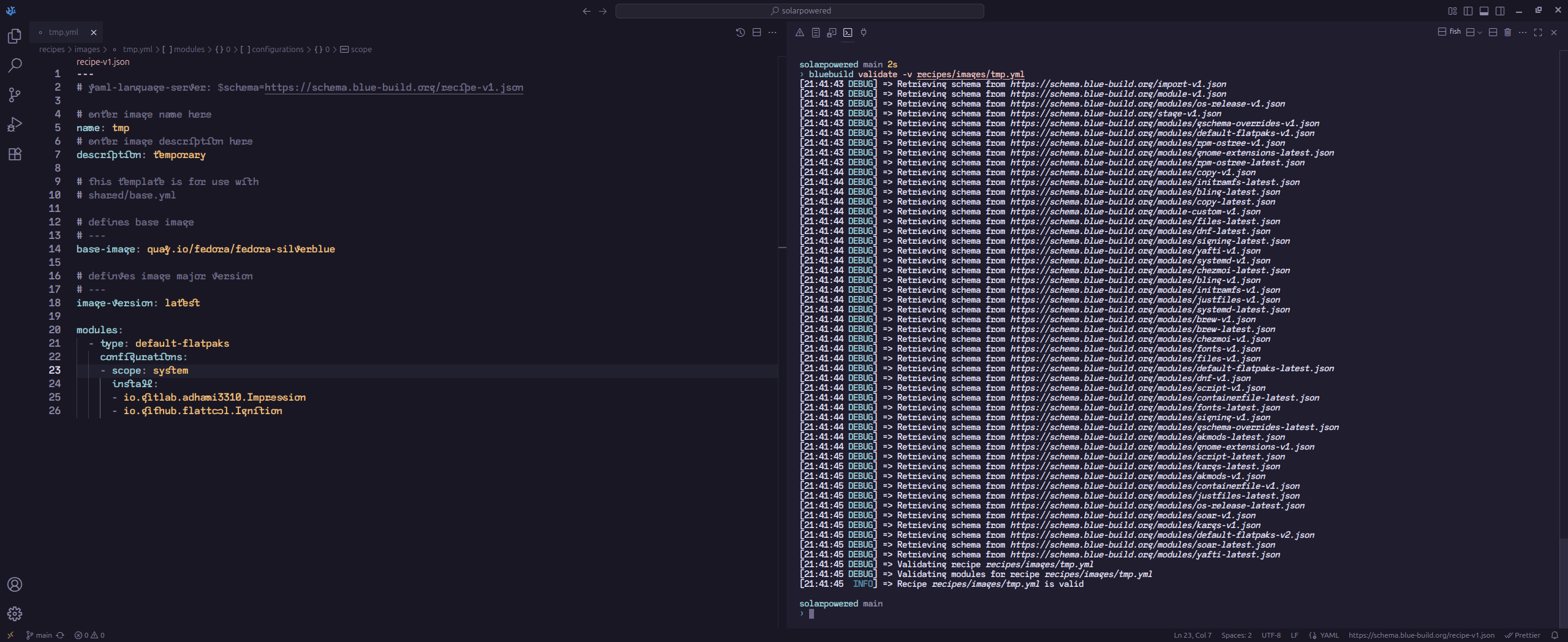Open the Manage gear menu
The height and width of the screenshot is (642, 1568).
pos(15,613)
